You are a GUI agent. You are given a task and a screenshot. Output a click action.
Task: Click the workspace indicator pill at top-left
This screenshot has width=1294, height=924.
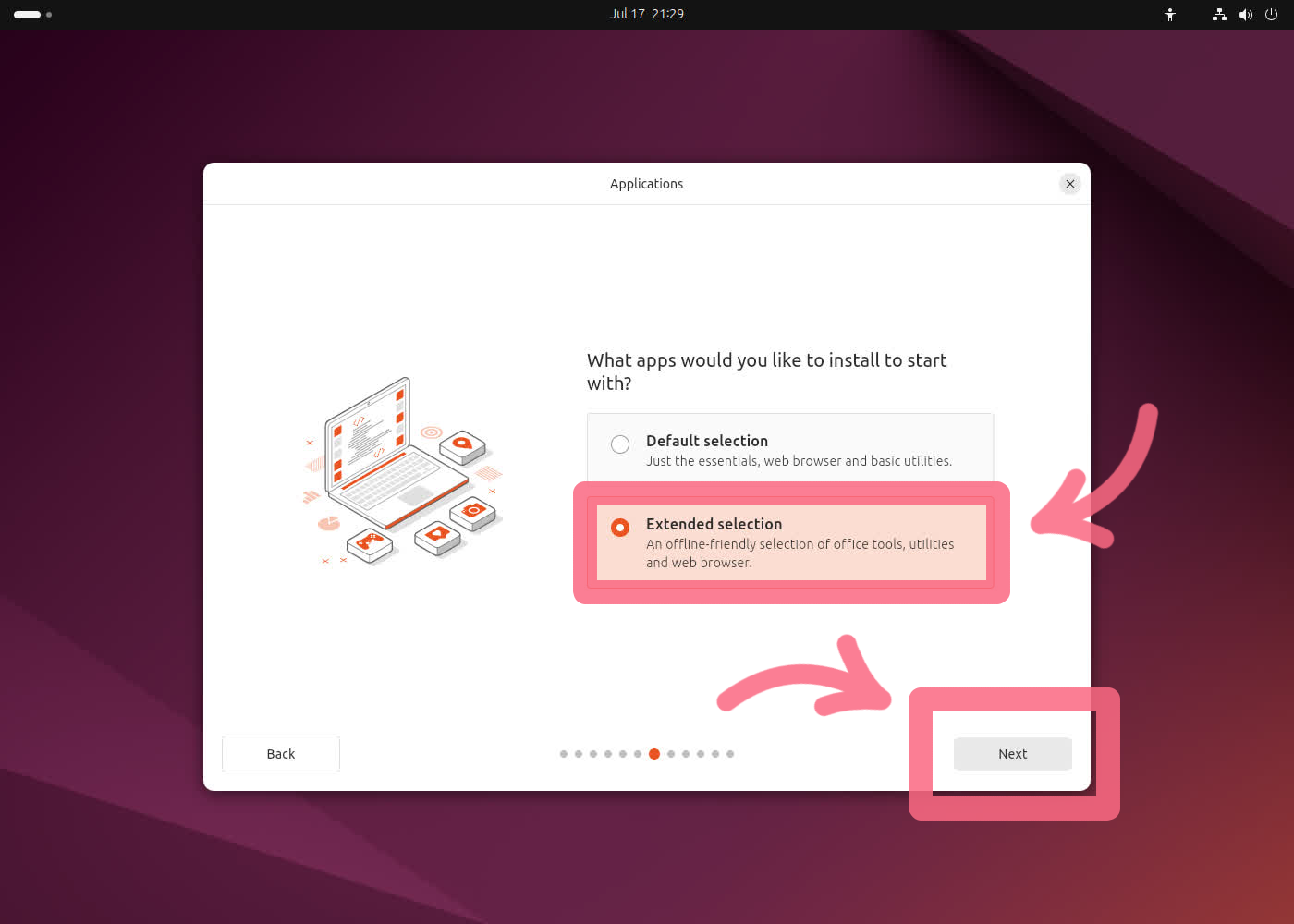coord(28,15)
